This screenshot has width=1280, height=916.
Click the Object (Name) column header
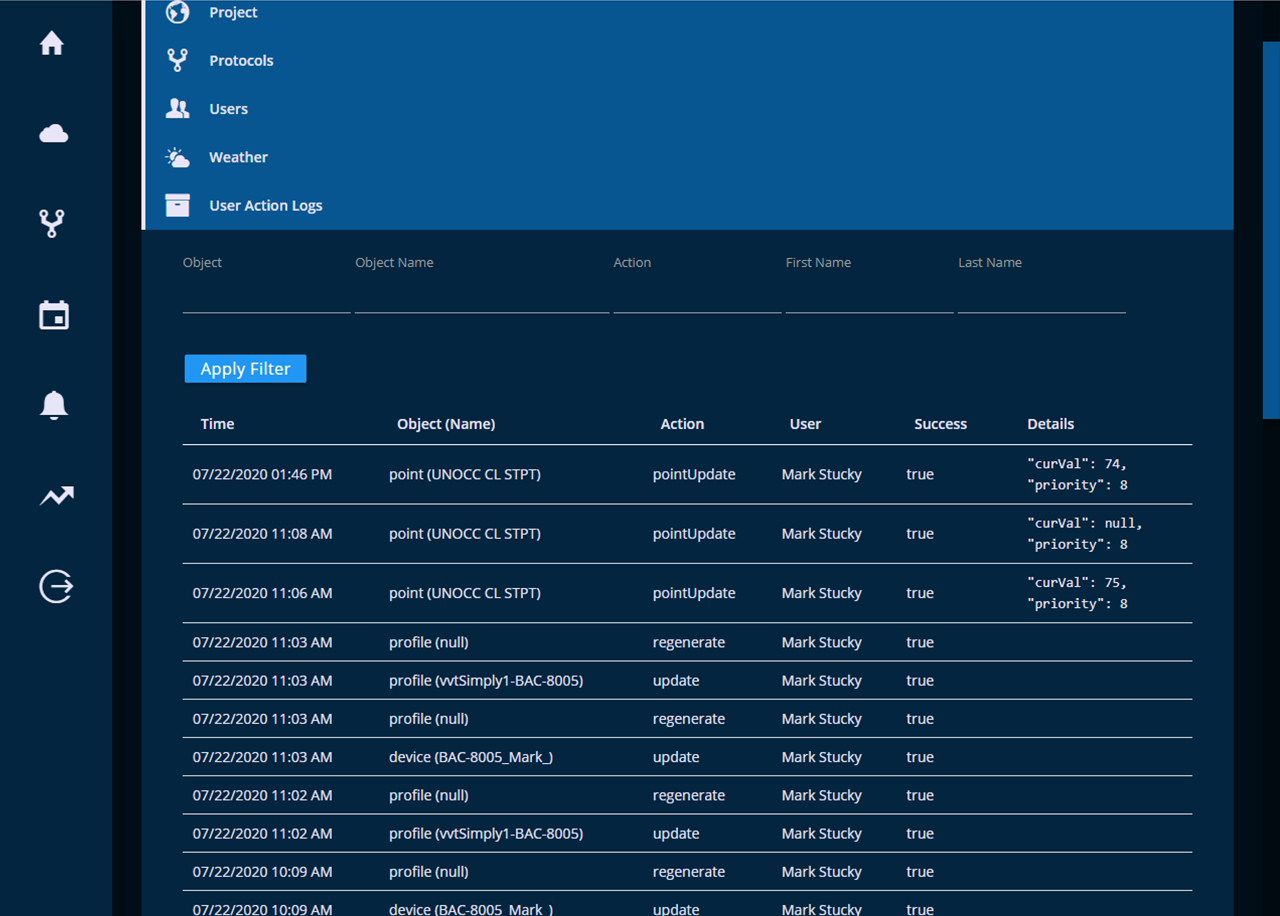point(446,424)
